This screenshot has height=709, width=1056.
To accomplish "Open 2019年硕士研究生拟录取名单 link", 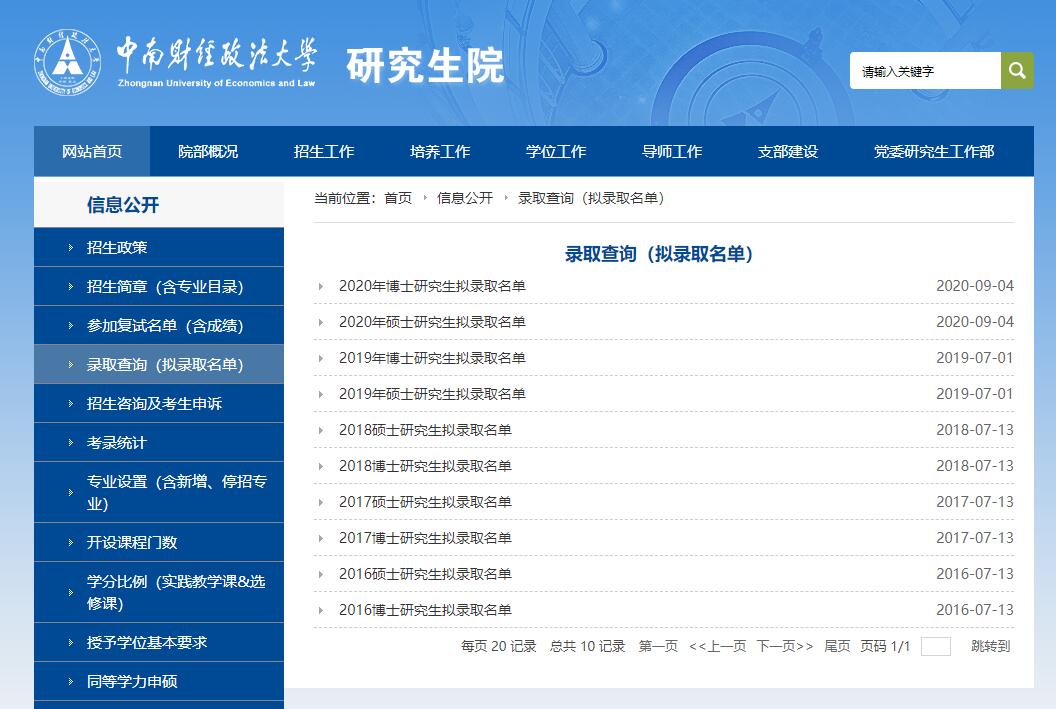I will pyautogui.click(x=432, y=394).
